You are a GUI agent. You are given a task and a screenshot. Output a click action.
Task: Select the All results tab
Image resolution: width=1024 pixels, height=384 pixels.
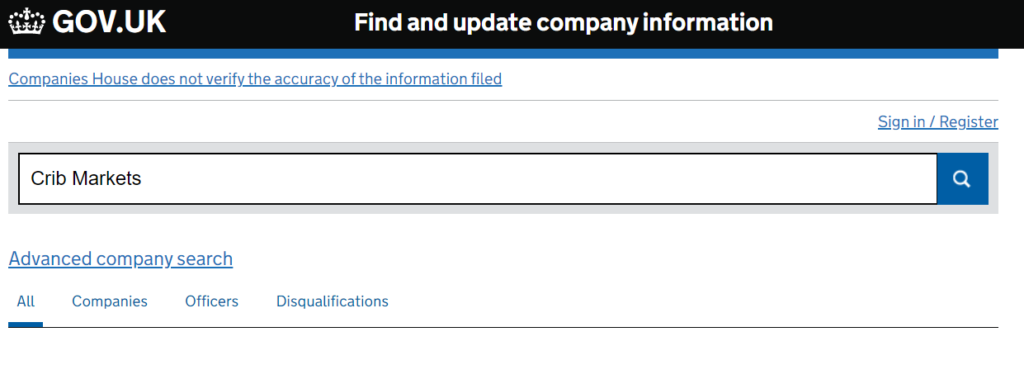[x=25, y=302]
